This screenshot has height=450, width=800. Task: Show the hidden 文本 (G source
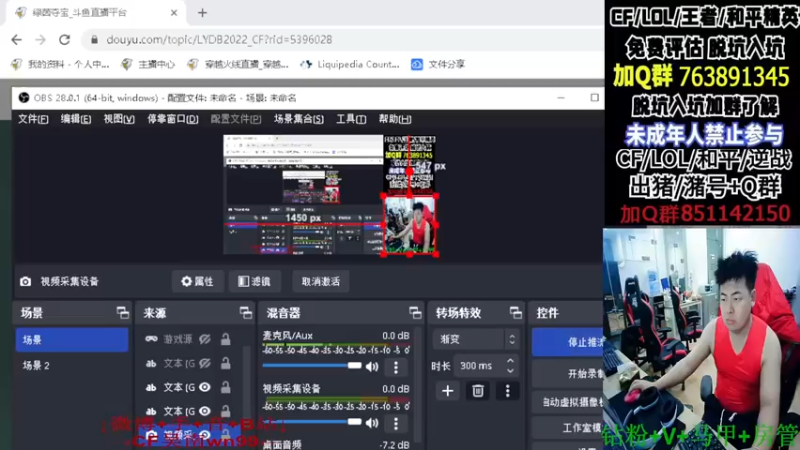pos(205,363)
